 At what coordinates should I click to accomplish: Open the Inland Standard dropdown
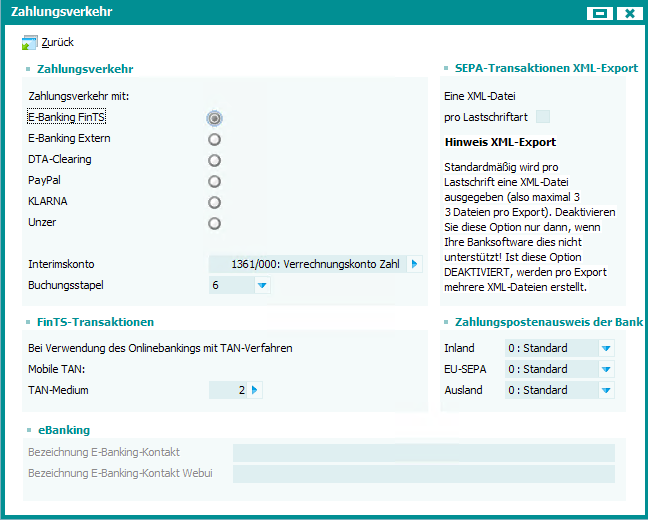tap(606, 348)
